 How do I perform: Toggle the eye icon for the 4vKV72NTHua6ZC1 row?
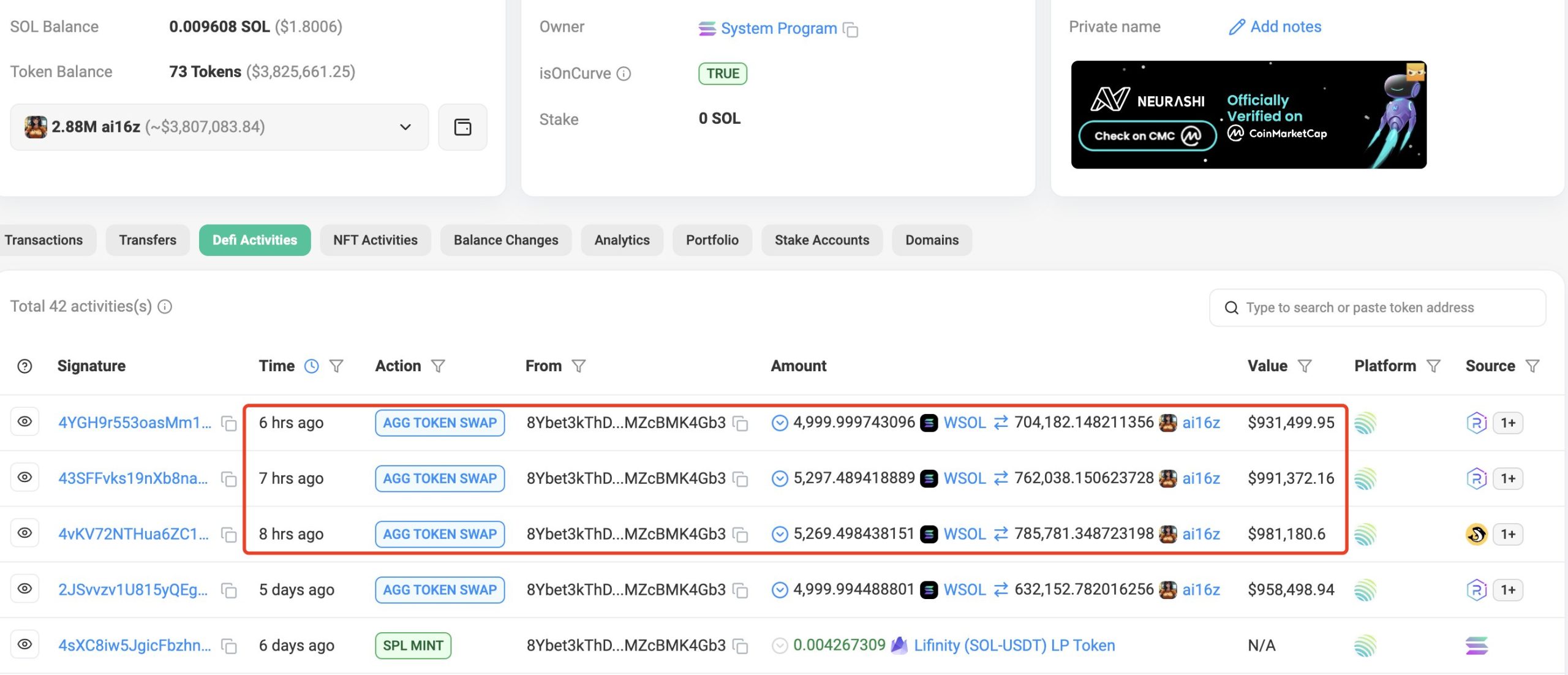pyautogui.click(x=24, y=534)
